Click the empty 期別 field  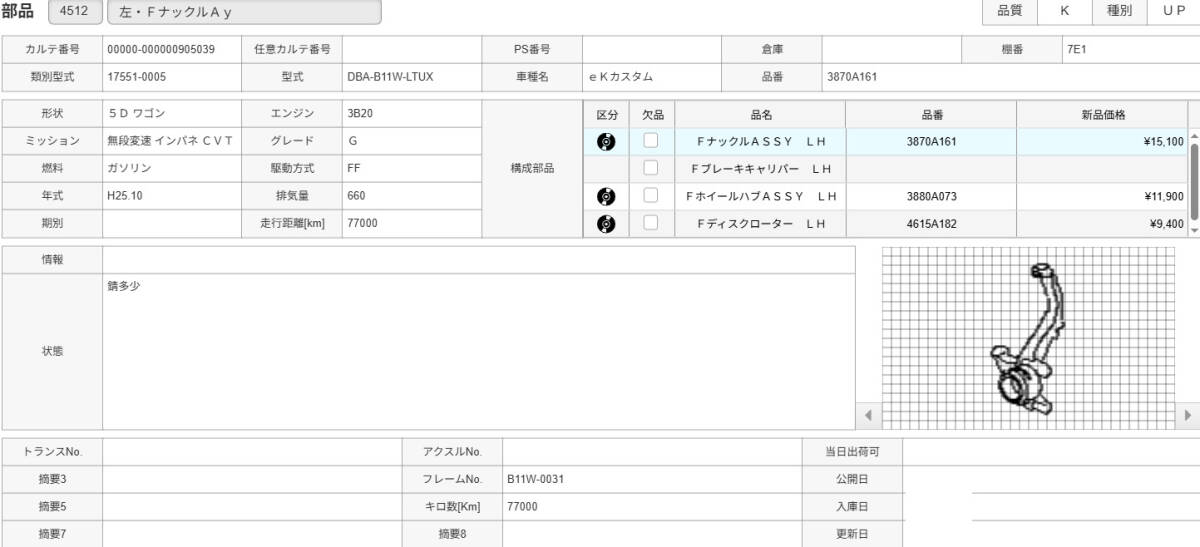pyautogui.click(x=172, y=223)
